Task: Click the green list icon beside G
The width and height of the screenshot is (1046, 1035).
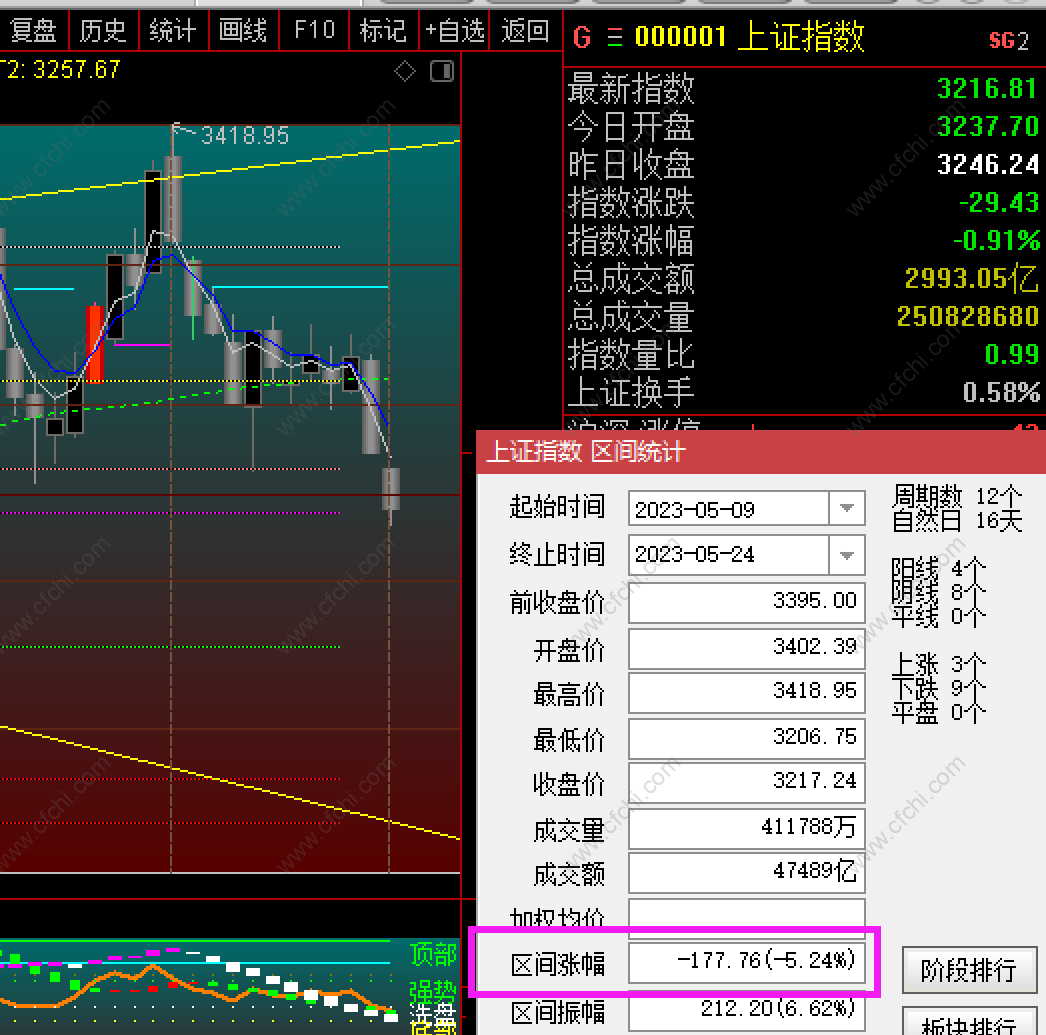Action: (x=615, y=37)
